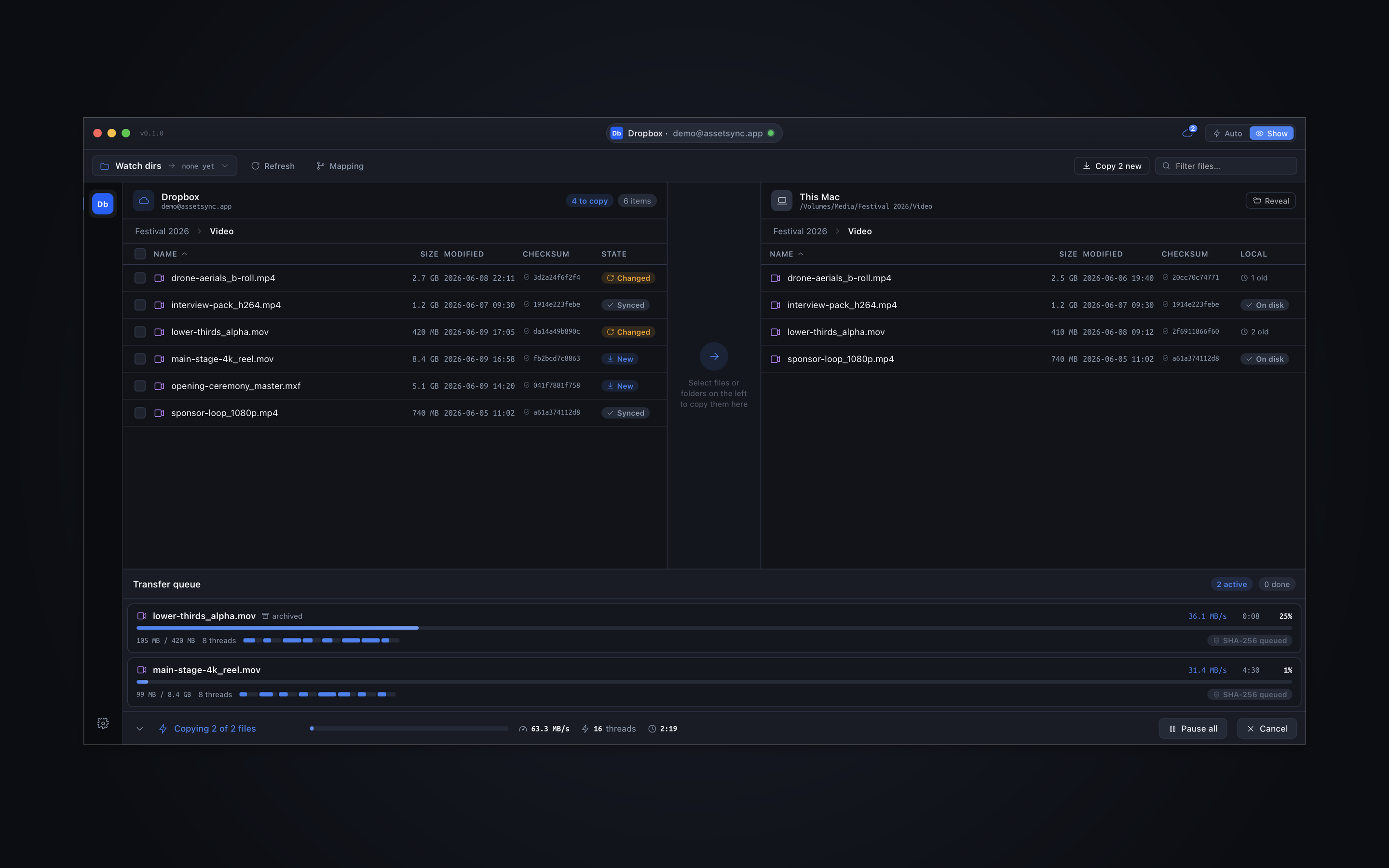Click the Db badge in account pill

point(616,133)
